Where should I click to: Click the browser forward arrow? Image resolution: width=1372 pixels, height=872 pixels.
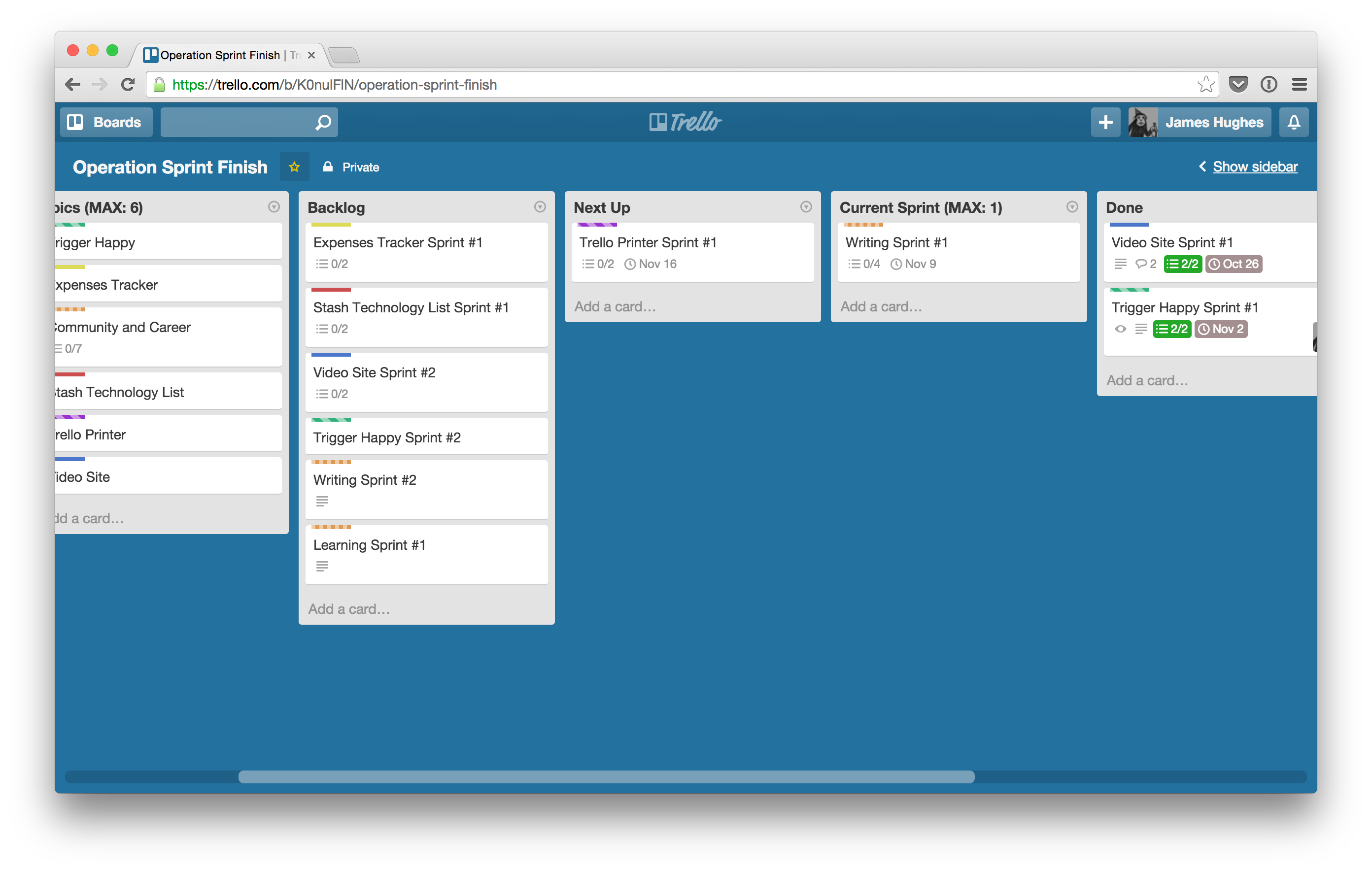coord(100,84)
